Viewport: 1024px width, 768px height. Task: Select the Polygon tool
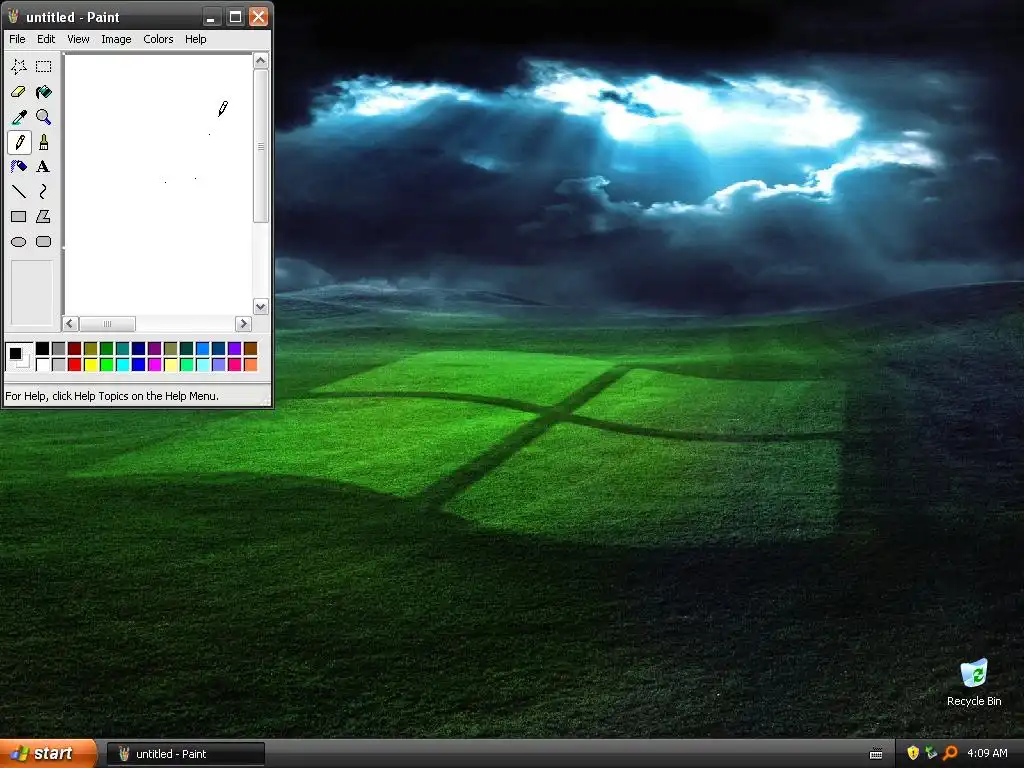pos(44,216)
